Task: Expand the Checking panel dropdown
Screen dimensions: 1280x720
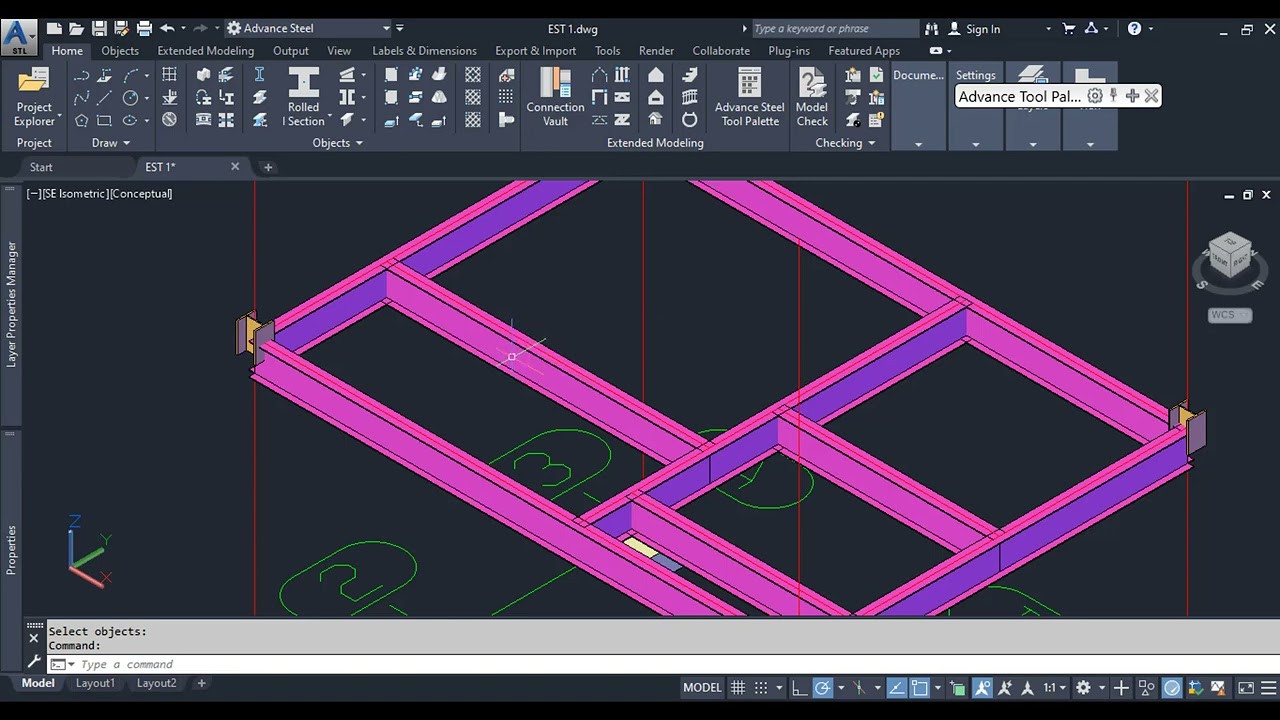Action: tap(845, 143)
